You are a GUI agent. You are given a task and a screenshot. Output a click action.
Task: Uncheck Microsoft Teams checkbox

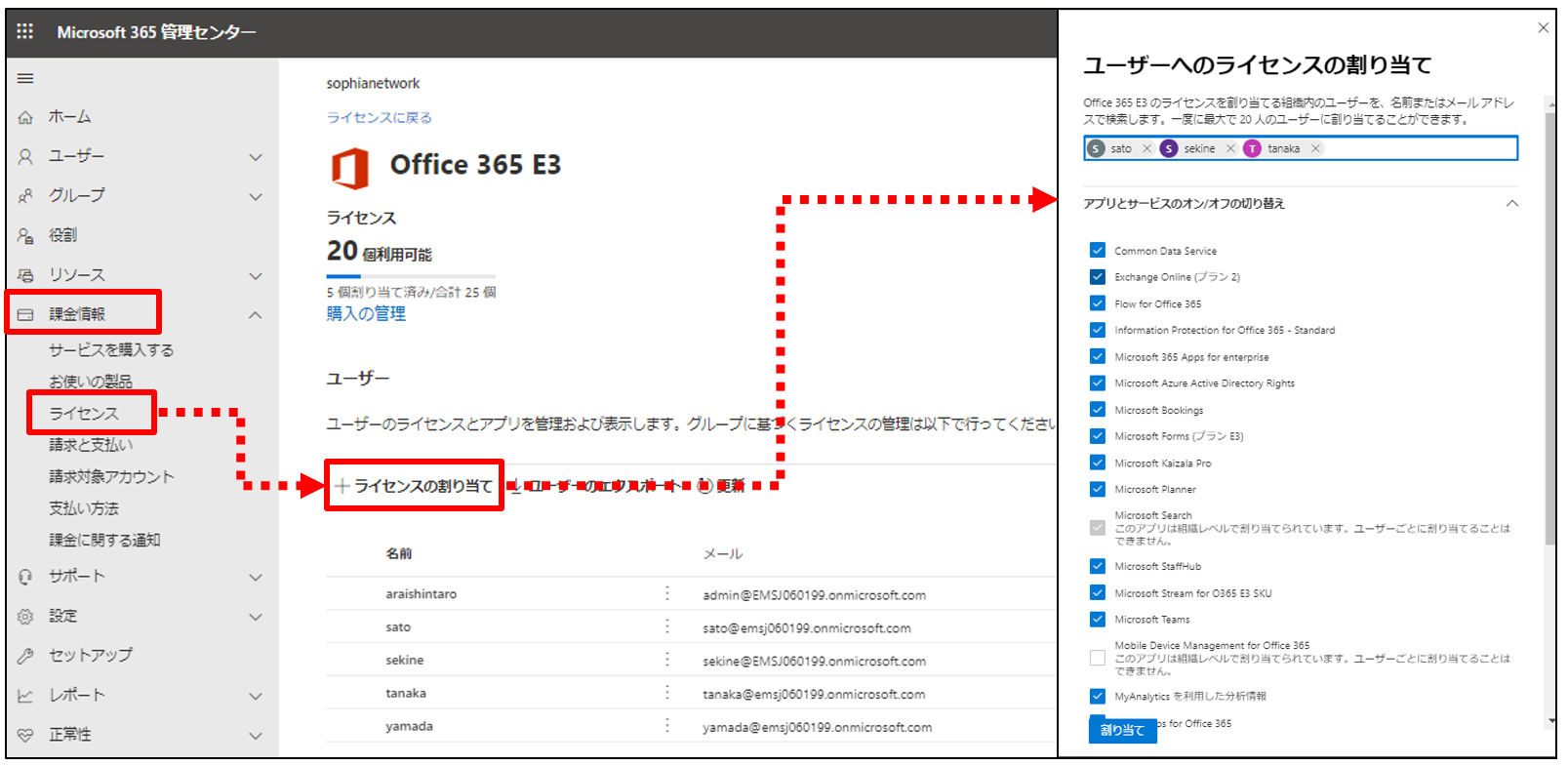1098,619
